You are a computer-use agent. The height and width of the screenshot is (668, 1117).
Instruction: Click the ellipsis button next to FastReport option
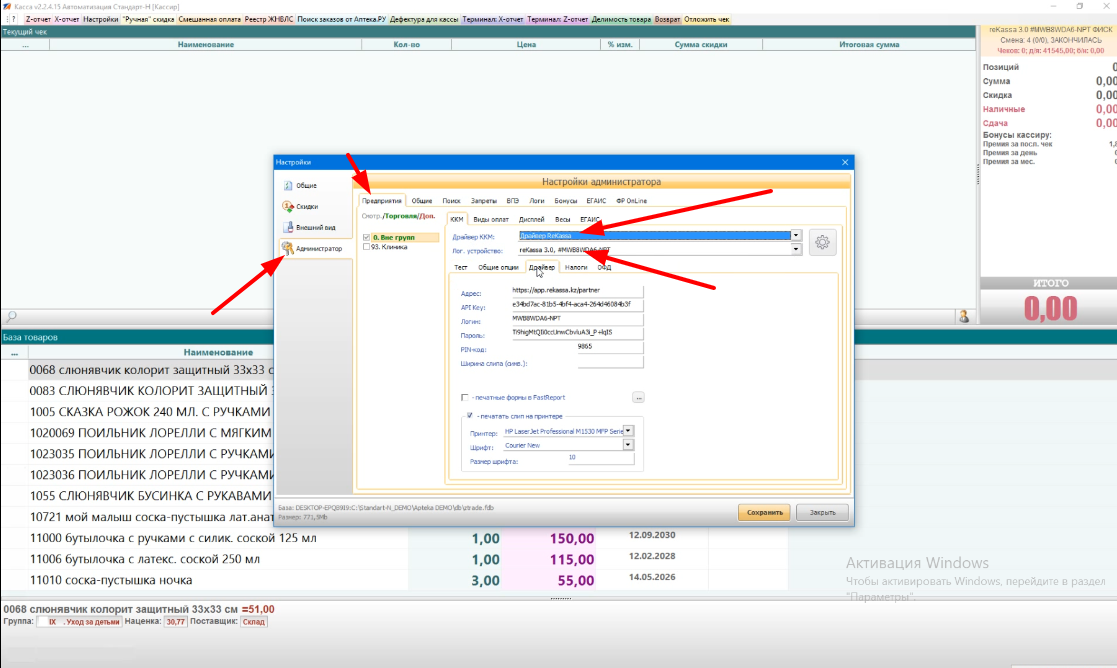[637, 397]
